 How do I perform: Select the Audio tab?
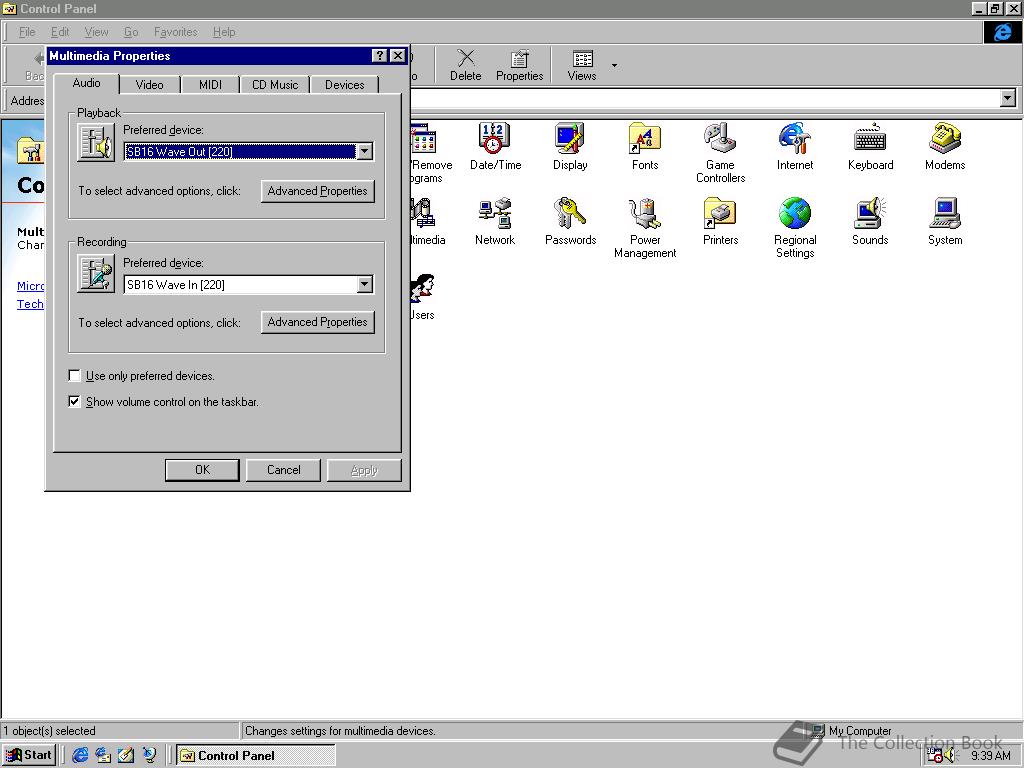point(86,83)
